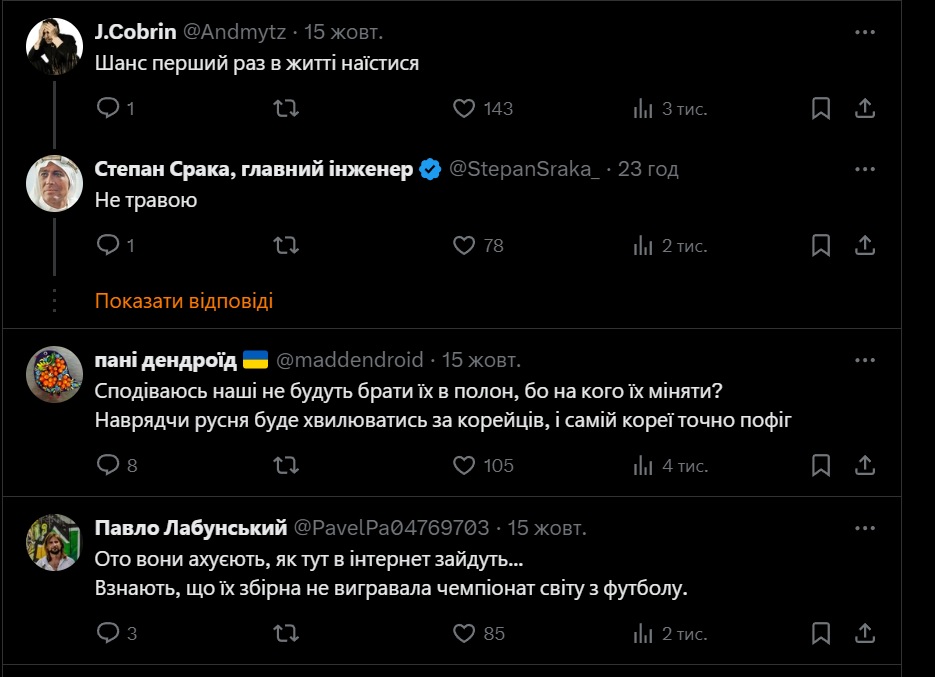Viewport: 935px width, 677px height.
Task: Reply to пані дендроїд's tweet with 8 replies
Action: [108, 465]
